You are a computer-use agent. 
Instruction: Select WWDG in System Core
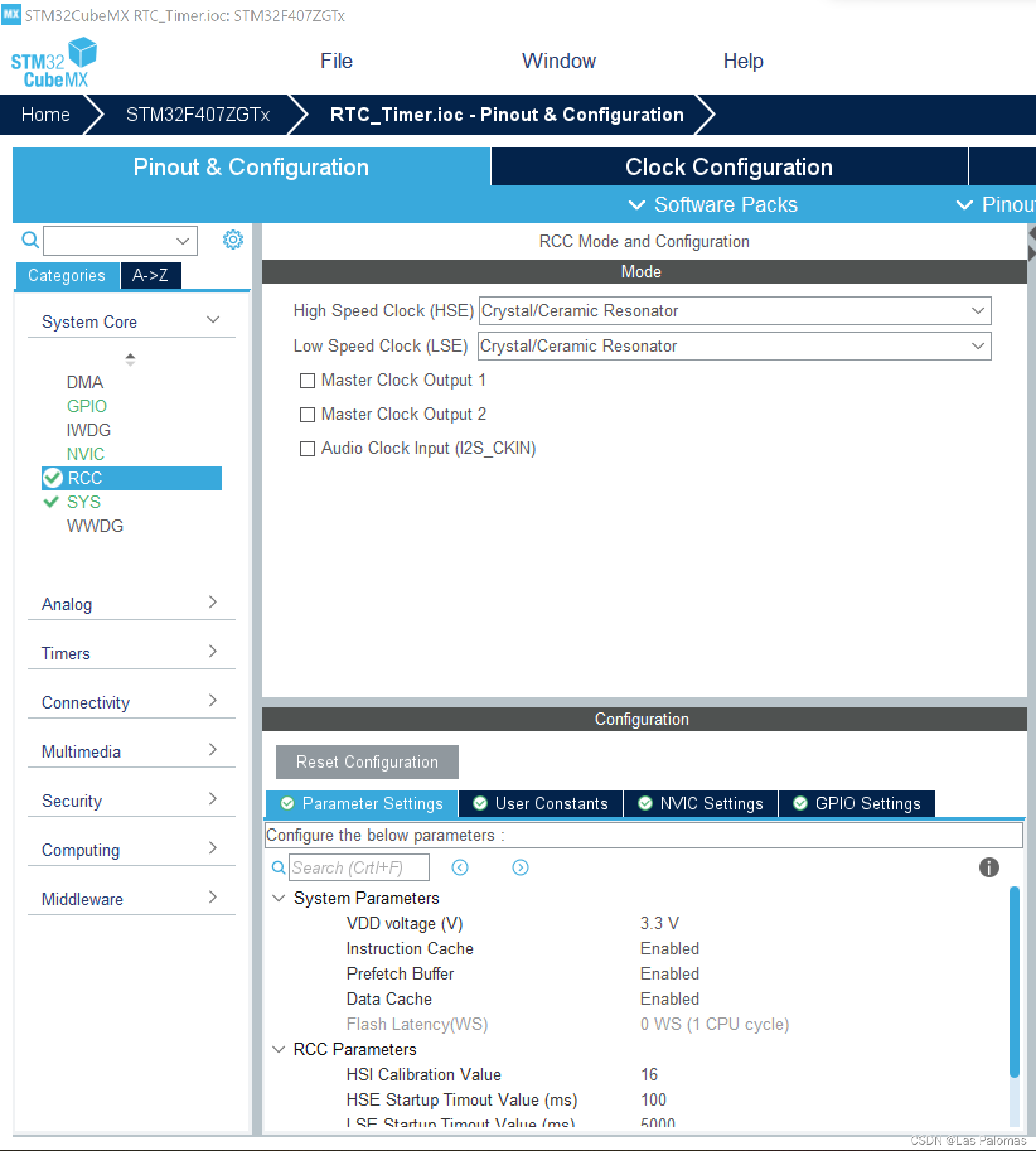tap(95, 526)
